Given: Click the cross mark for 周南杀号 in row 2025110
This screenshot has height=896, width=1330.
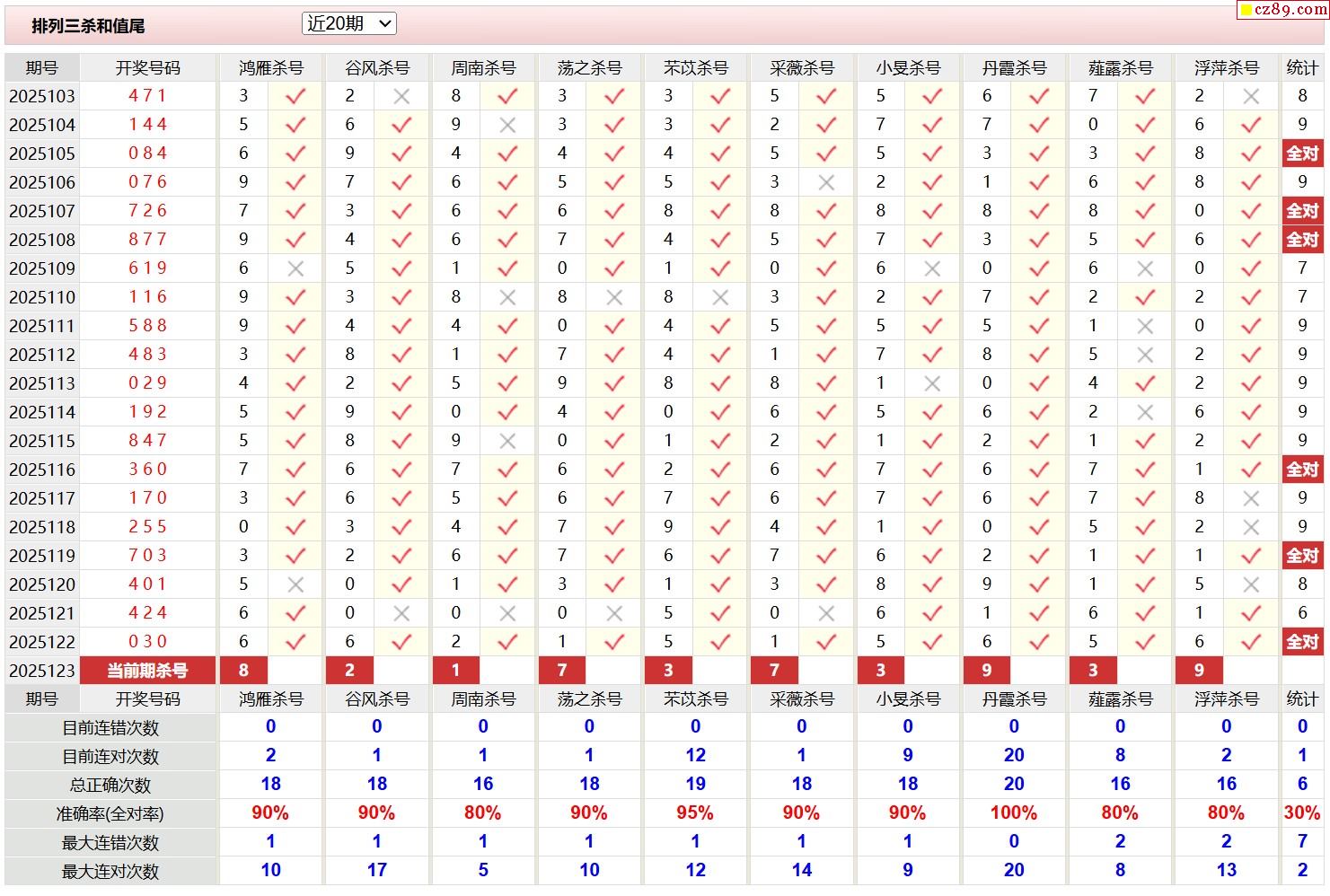Looking at the screenshot, I should click(x=507, y=297).
